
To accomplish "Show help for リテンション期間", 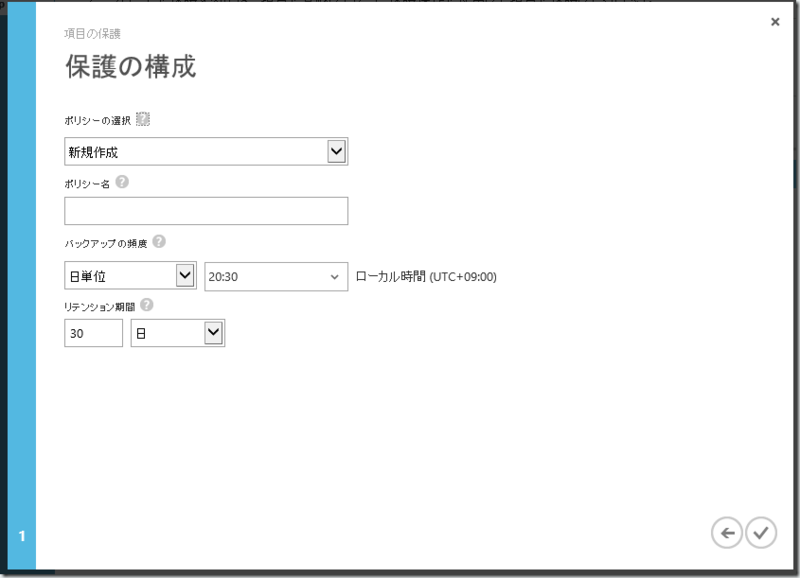I will coord(146,305).
